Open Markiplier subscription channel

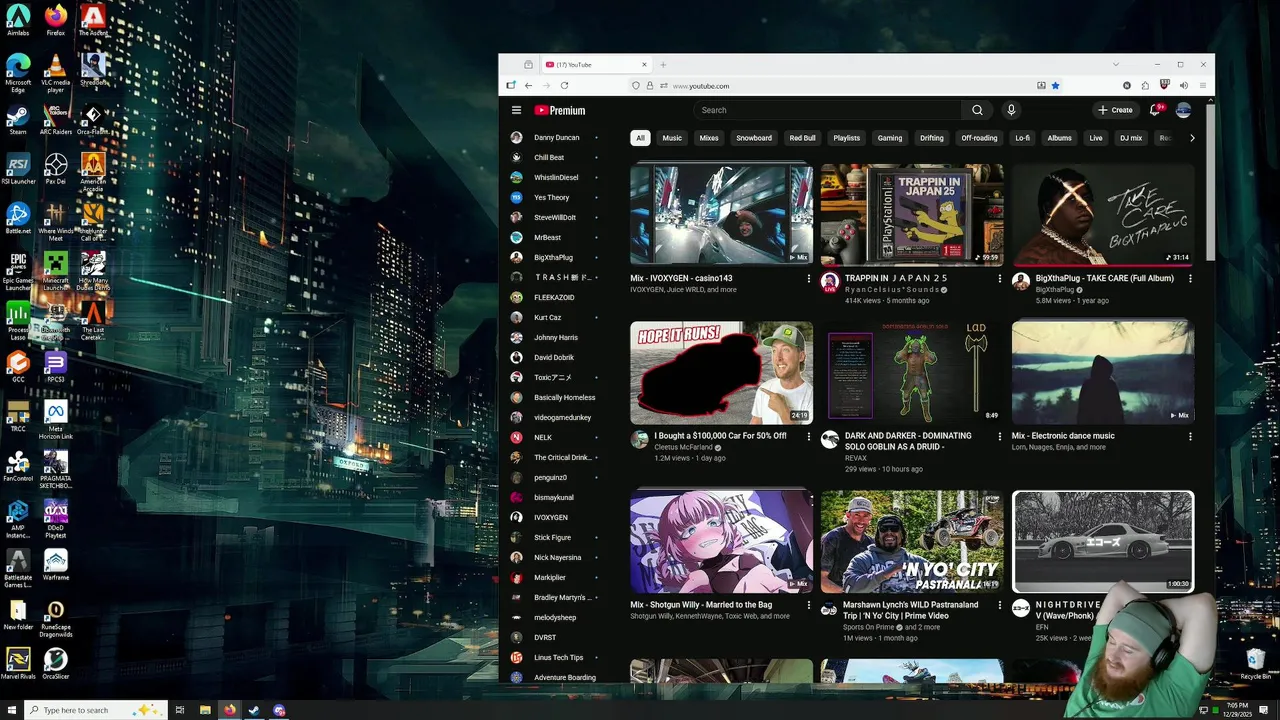tap(555, 577)
